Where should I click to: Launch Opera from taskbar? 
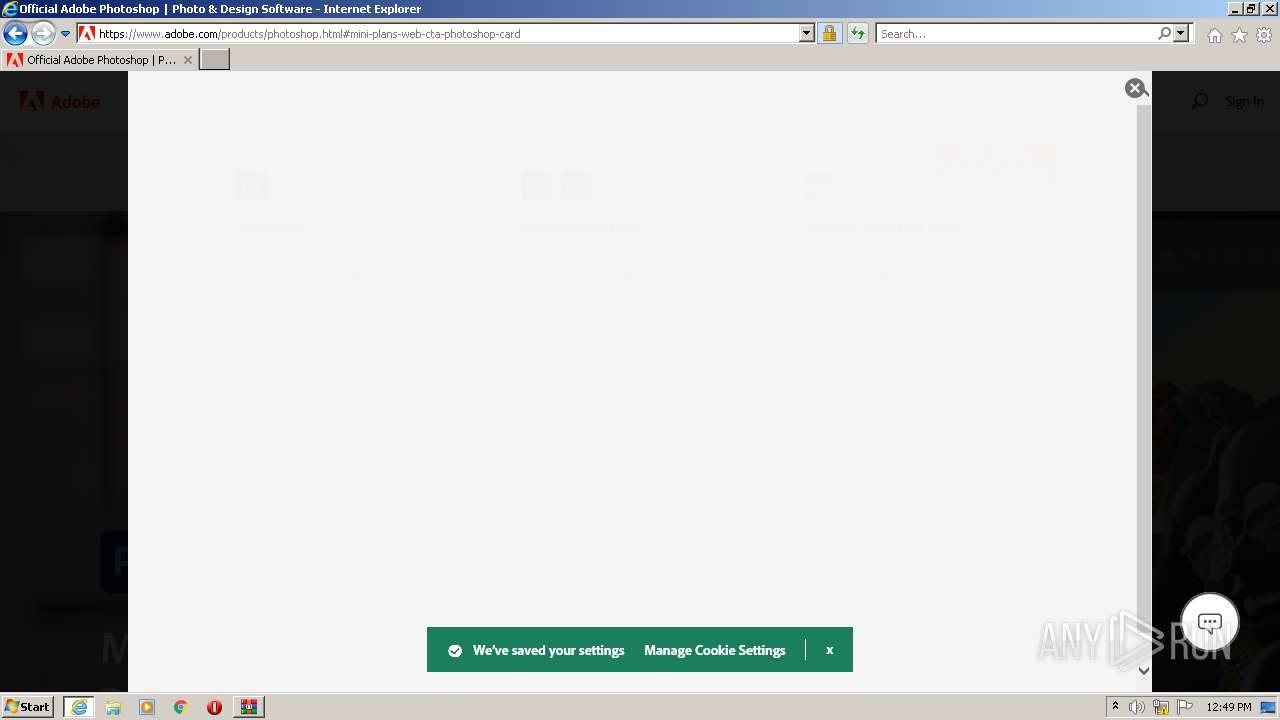pyautogui.click(x=214, y=707)
